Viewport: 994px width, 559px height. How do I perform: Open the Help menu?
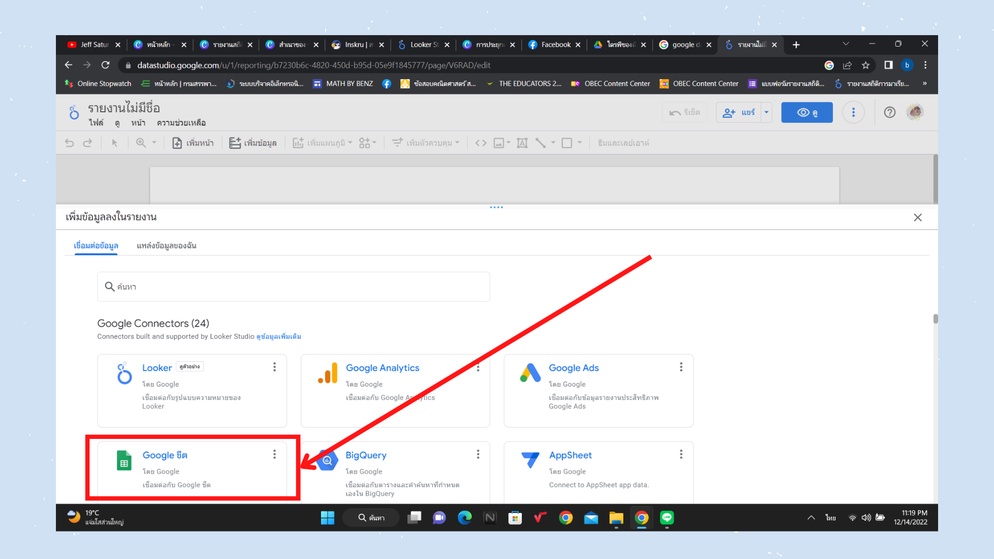[181, 123]
